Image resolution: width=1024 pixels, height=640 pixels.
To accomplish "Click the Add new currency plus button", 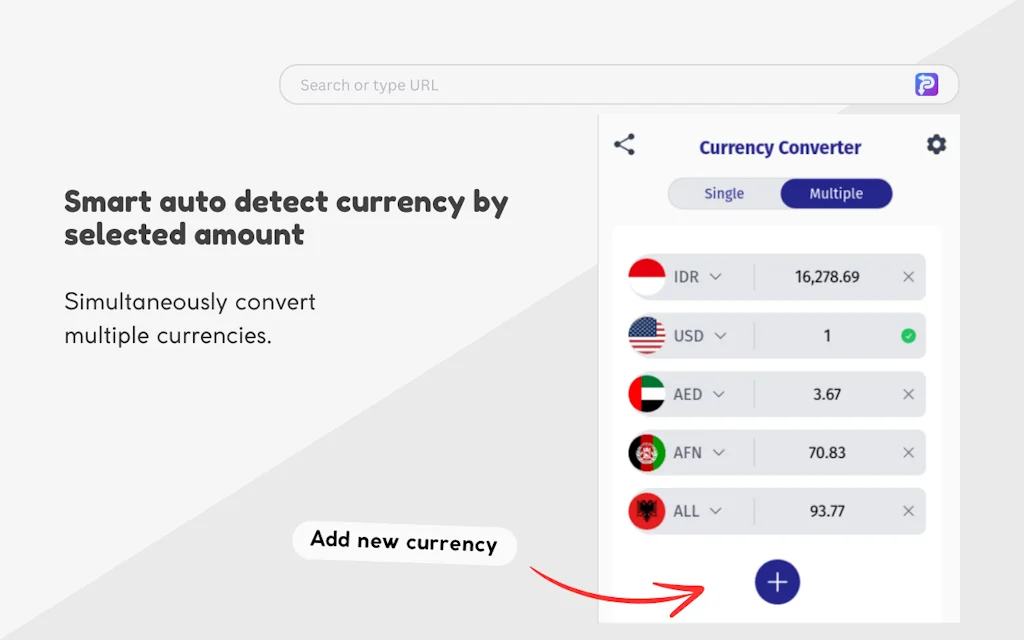I will click(x=777, y=581).
